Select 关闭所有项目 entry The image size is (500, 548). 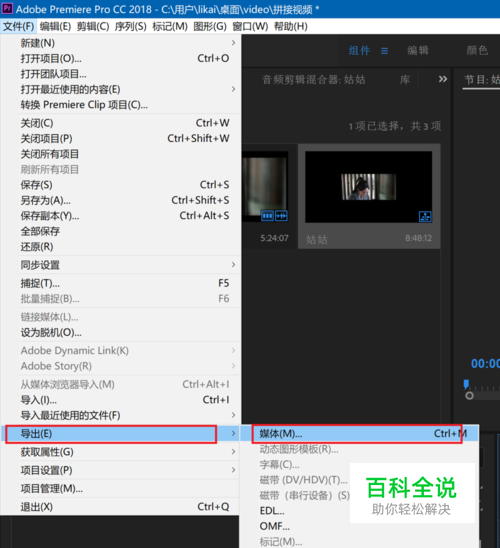[x=121, y=154]
